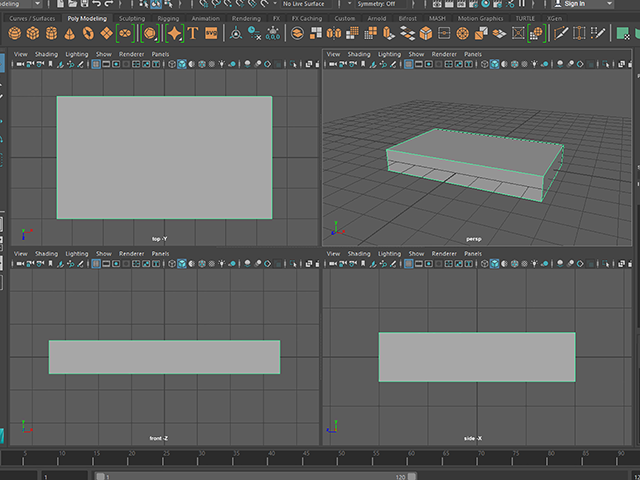Click the Bevel cube shelf icon
Viewport: 640px width, 480px height.
(x=426, y=33)
